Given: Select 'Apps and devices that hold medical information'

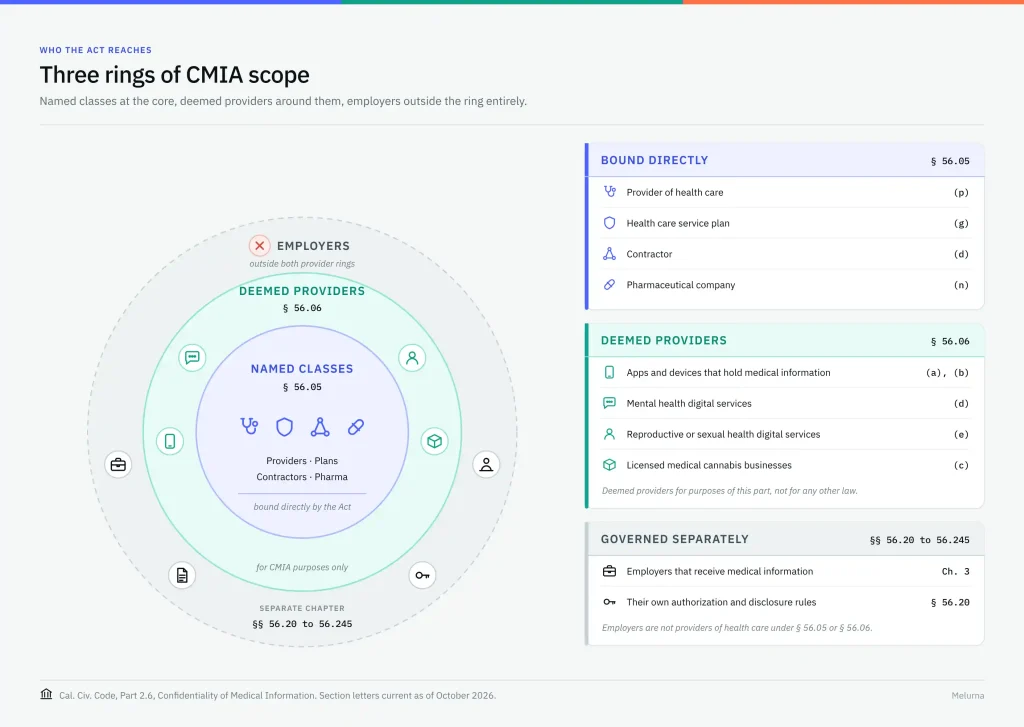Looking at the screenshot, I should point(728,372).
